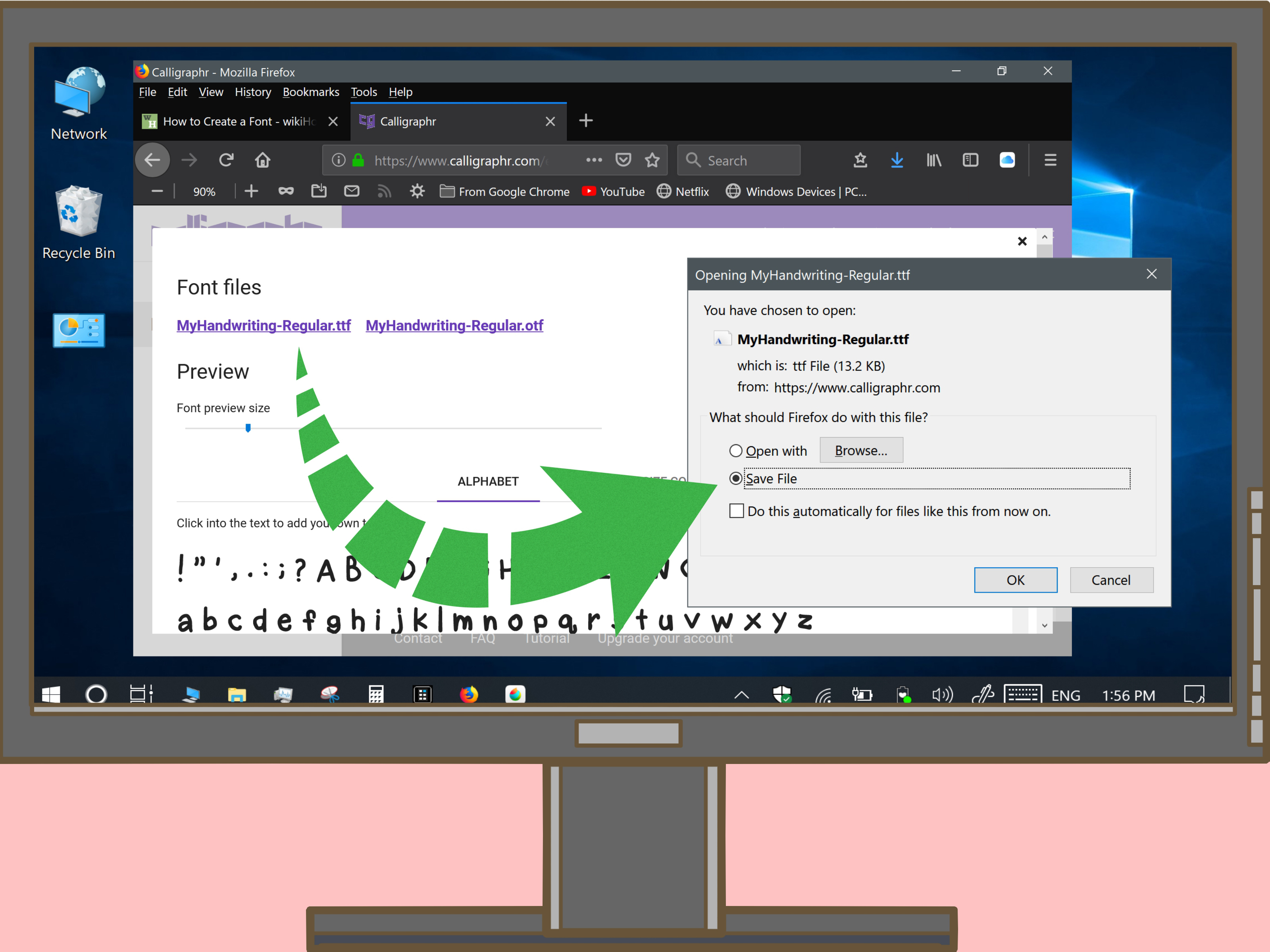Open Control Panel desktop shortcut
This screenshot has width=1270, height=952.
pyautogui.click(x=79, y=330)
